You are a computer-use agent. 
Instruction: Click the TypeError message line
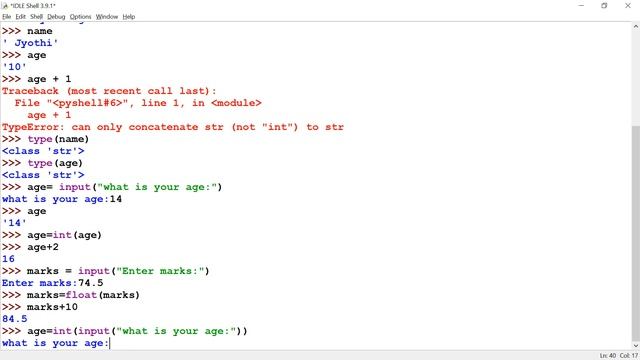(173, 127)
